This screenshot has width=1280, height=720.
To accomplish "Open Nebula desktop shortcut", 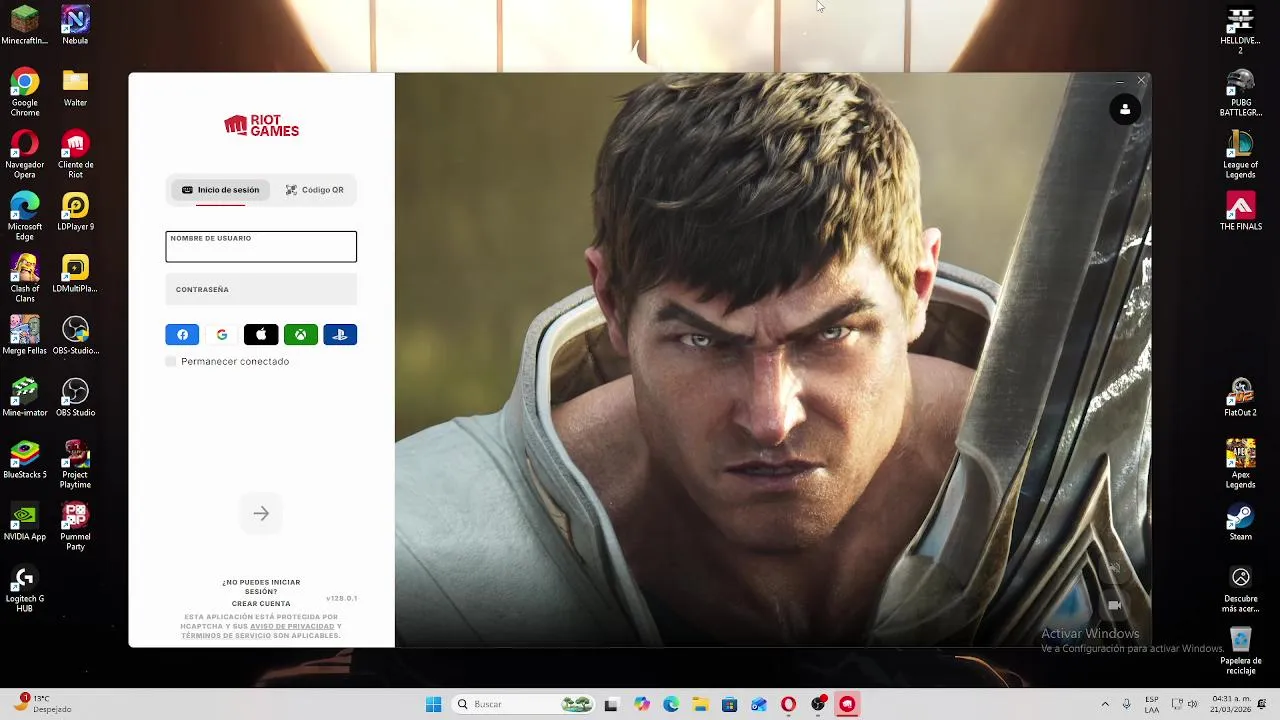I will coord(75,26).
